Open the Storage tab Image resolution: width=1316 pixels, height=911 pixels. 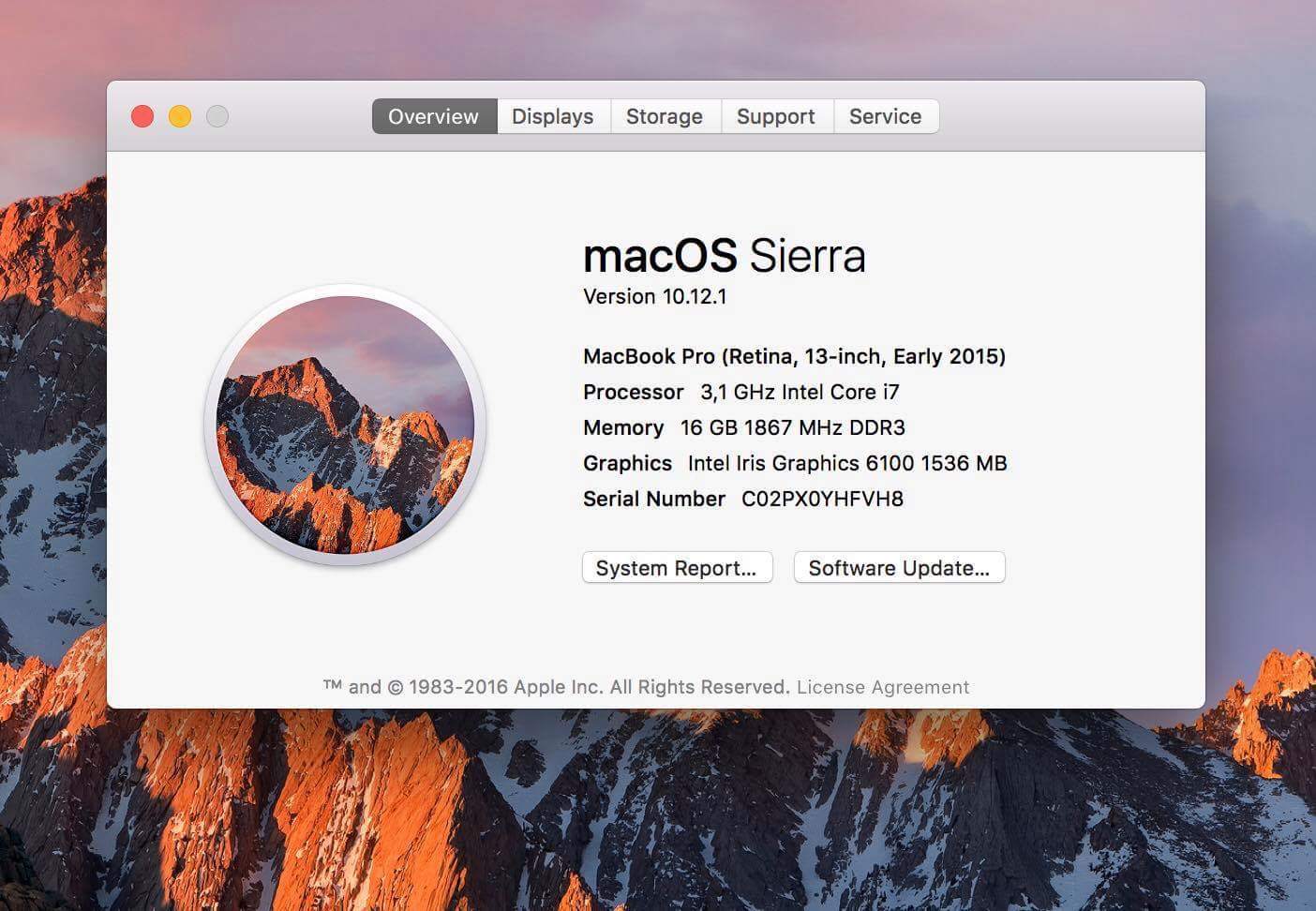coord(665,116)
